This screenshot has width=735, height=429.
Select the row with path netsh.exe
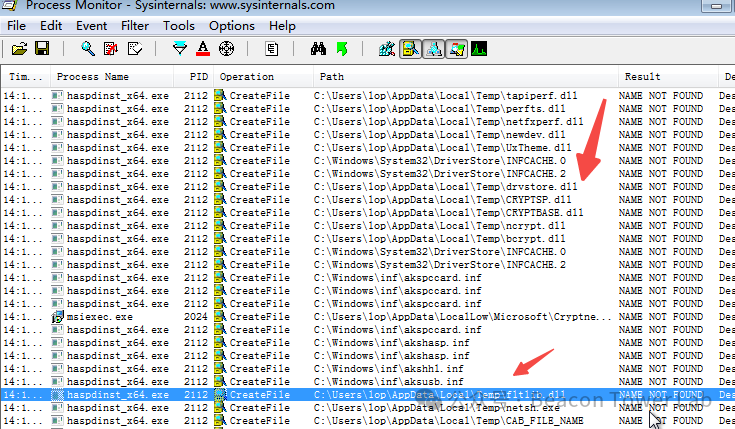tap(368, 408)
